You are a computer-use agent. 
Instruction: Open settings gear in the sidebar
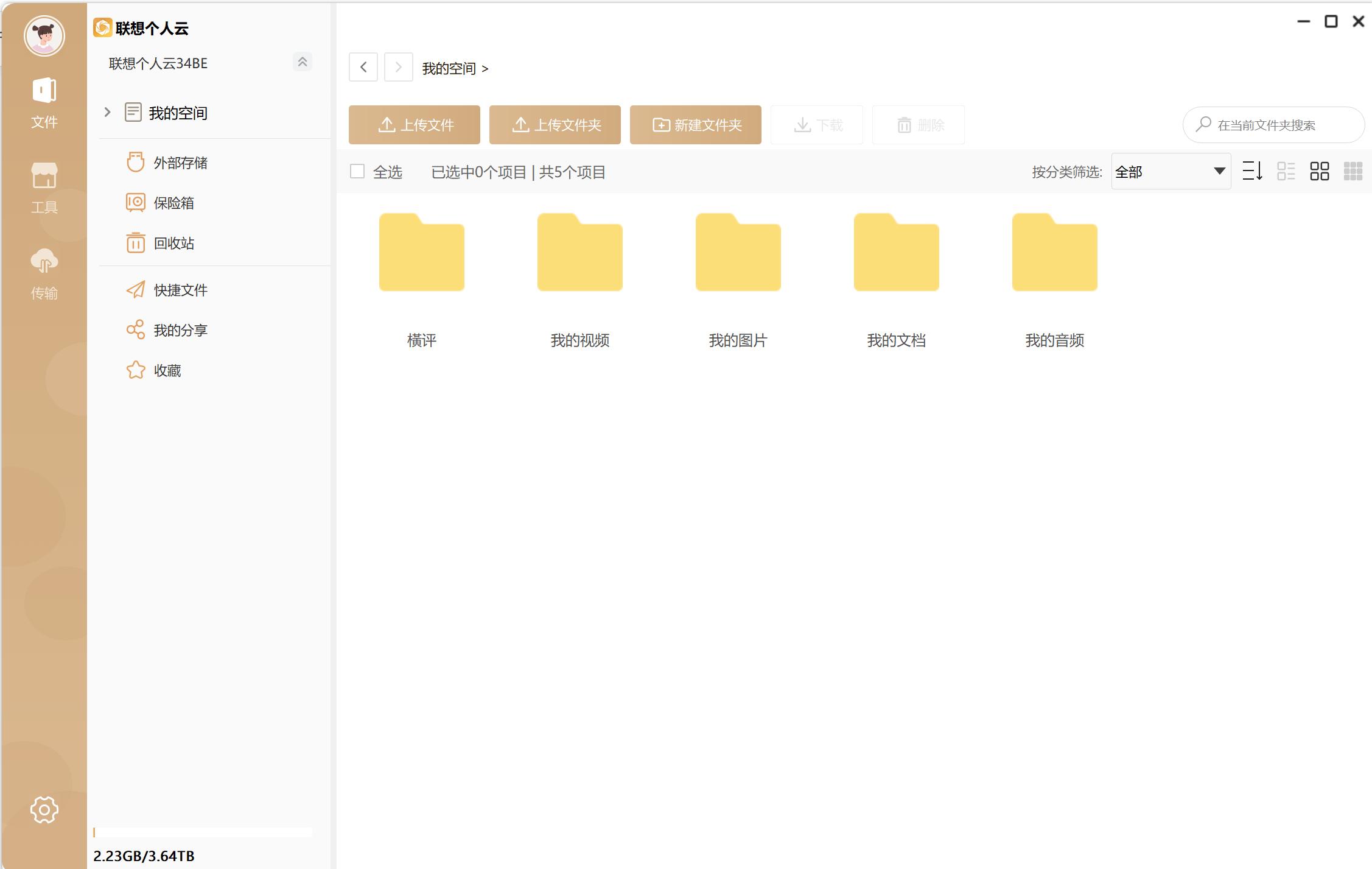(44, 809)
